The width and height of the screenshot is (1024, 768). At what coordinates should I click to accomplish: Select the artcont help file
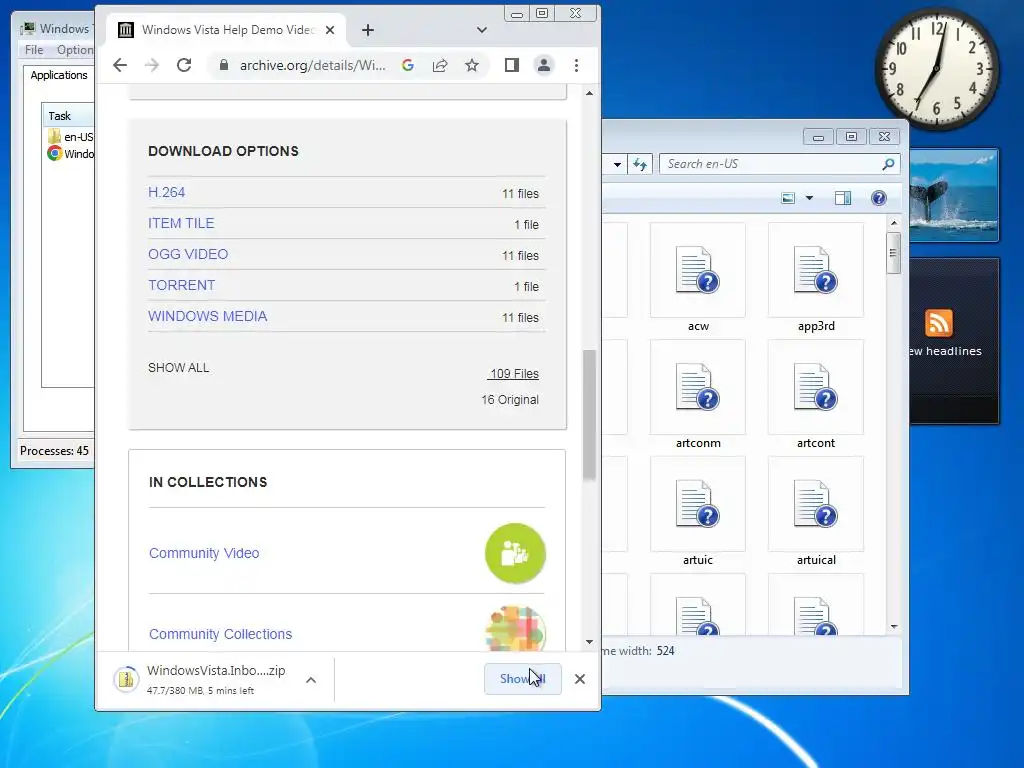pyautogui.click(x=816, y=394)
